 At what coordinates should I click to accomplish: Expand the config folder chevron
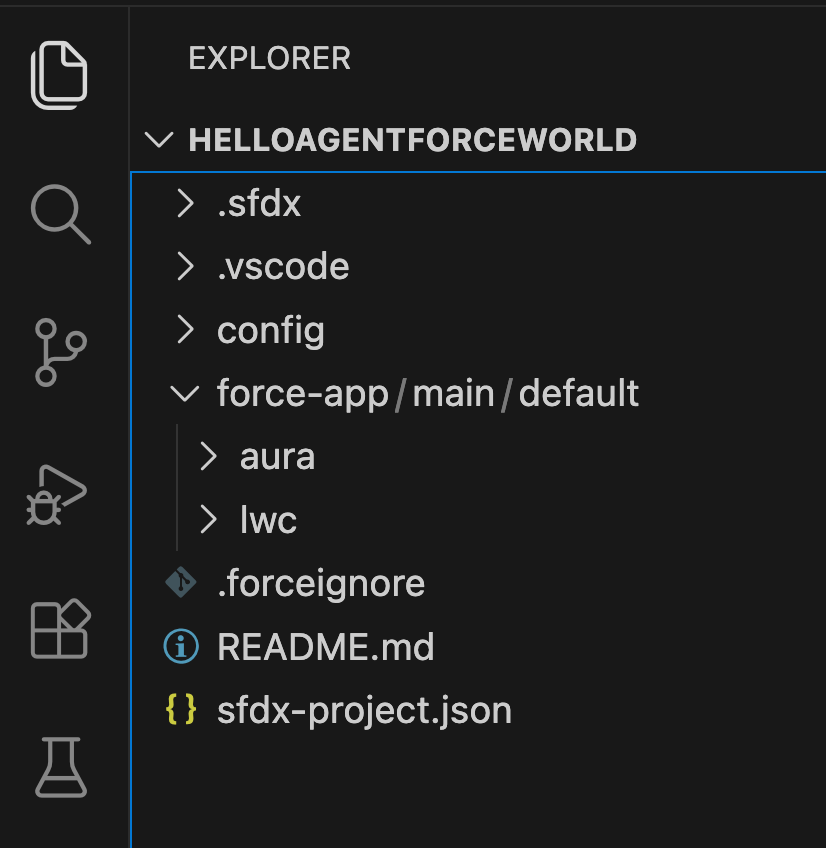point(185,330)
